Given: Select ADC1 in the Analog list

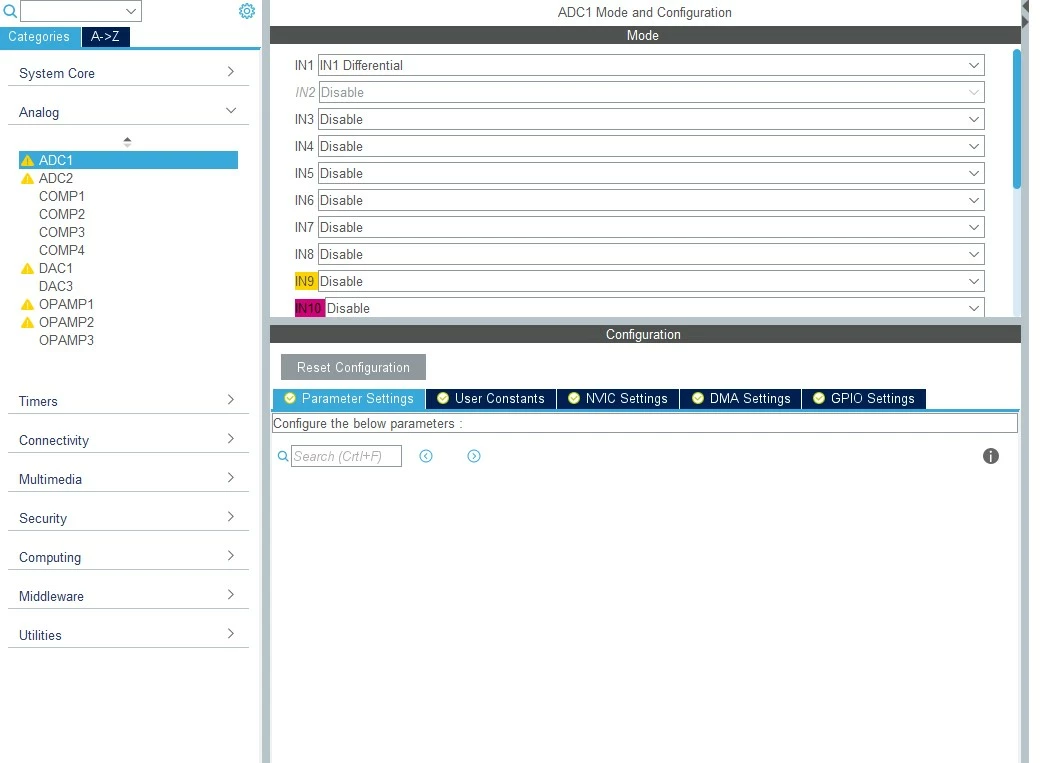Looking at the screenshot, I should [128, 161].
